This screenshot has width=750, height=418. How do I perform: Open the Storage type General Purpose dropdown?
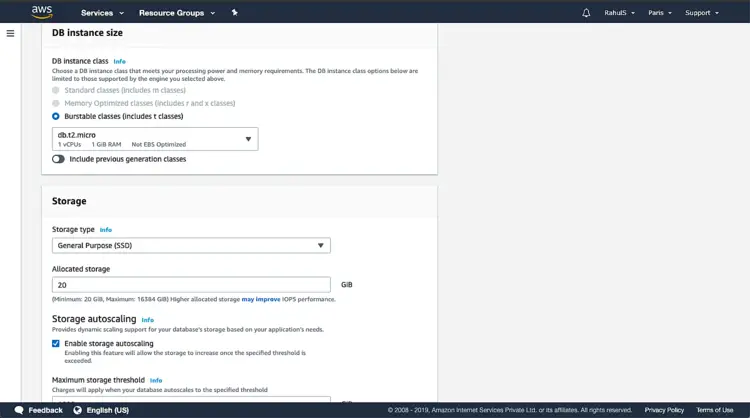click(x=191, y=245)
